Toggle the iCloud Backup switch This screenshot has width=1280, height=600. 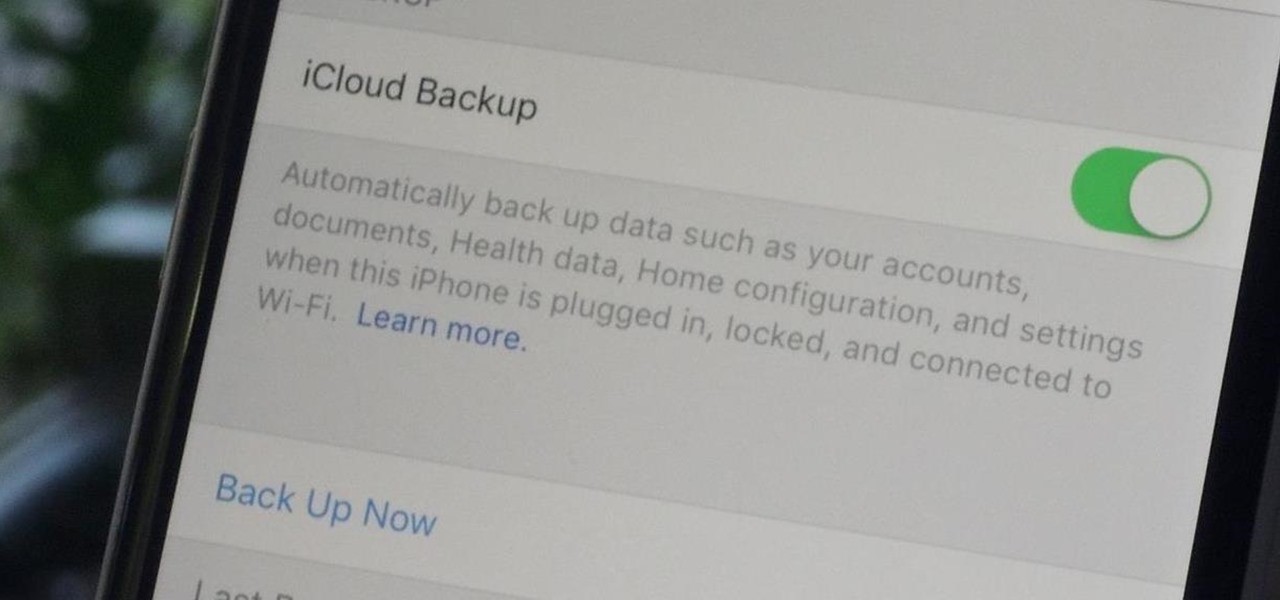(1140, 194)
